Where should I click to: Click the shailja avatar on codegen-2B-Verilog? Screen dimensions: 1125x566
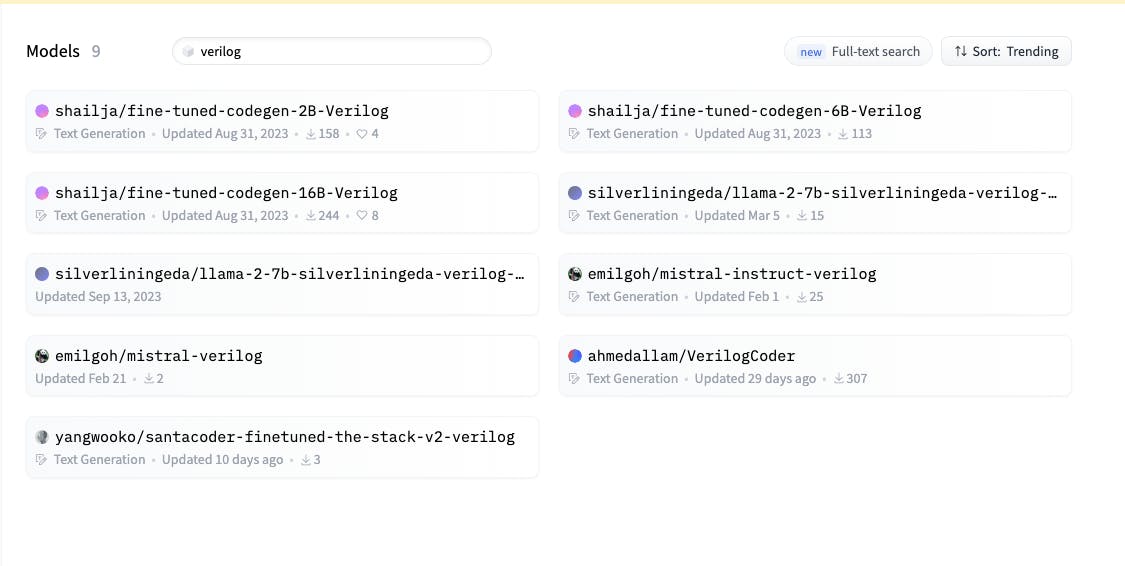coord(42,111)
